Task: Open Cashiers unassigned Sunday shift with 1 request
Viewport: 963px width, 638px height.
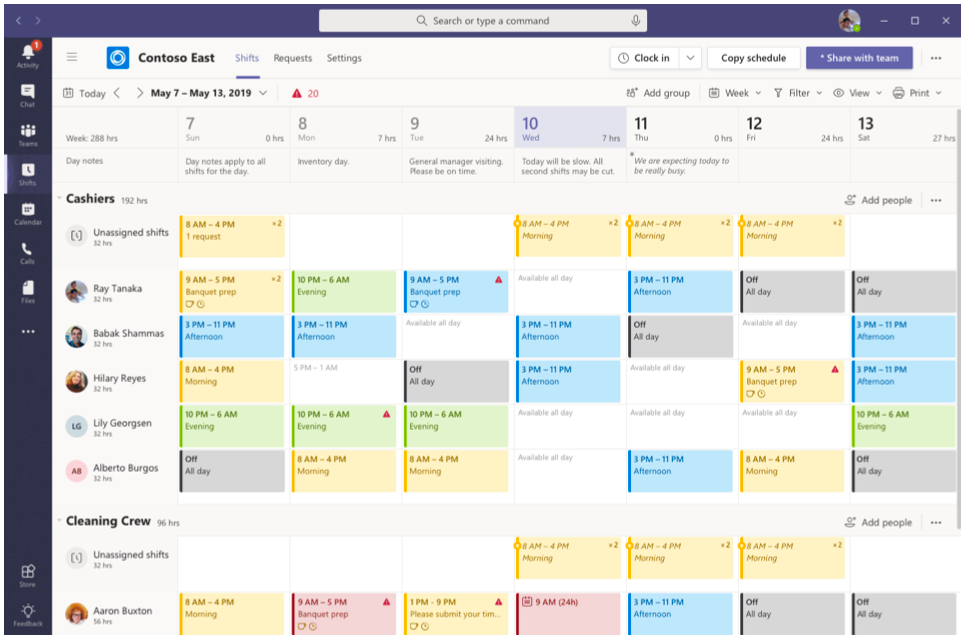Action: tap(232, 236)
